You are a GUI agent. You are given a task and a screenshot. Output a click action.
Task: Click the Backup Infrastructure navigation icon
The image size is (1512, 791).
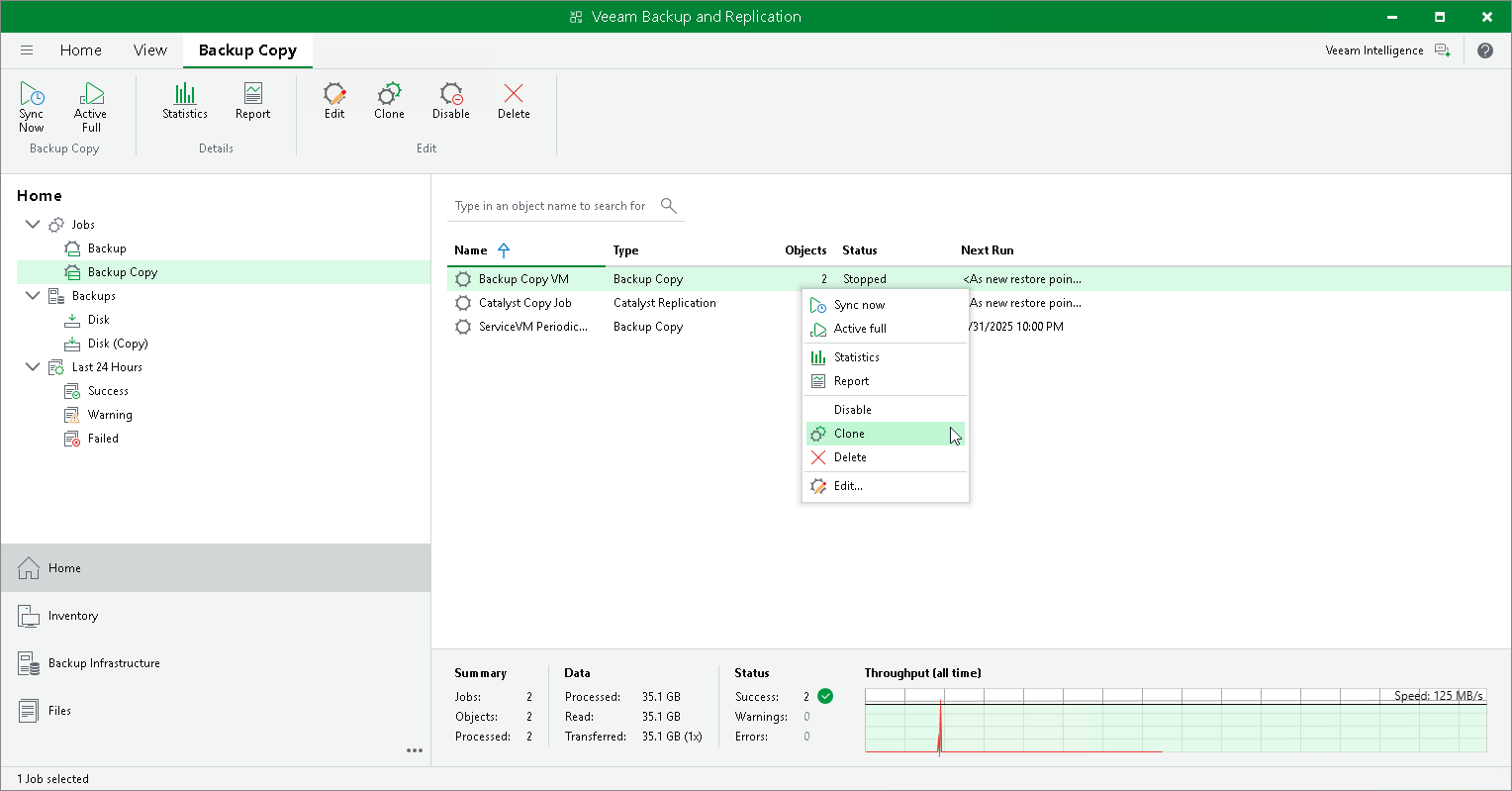(29, 663)
